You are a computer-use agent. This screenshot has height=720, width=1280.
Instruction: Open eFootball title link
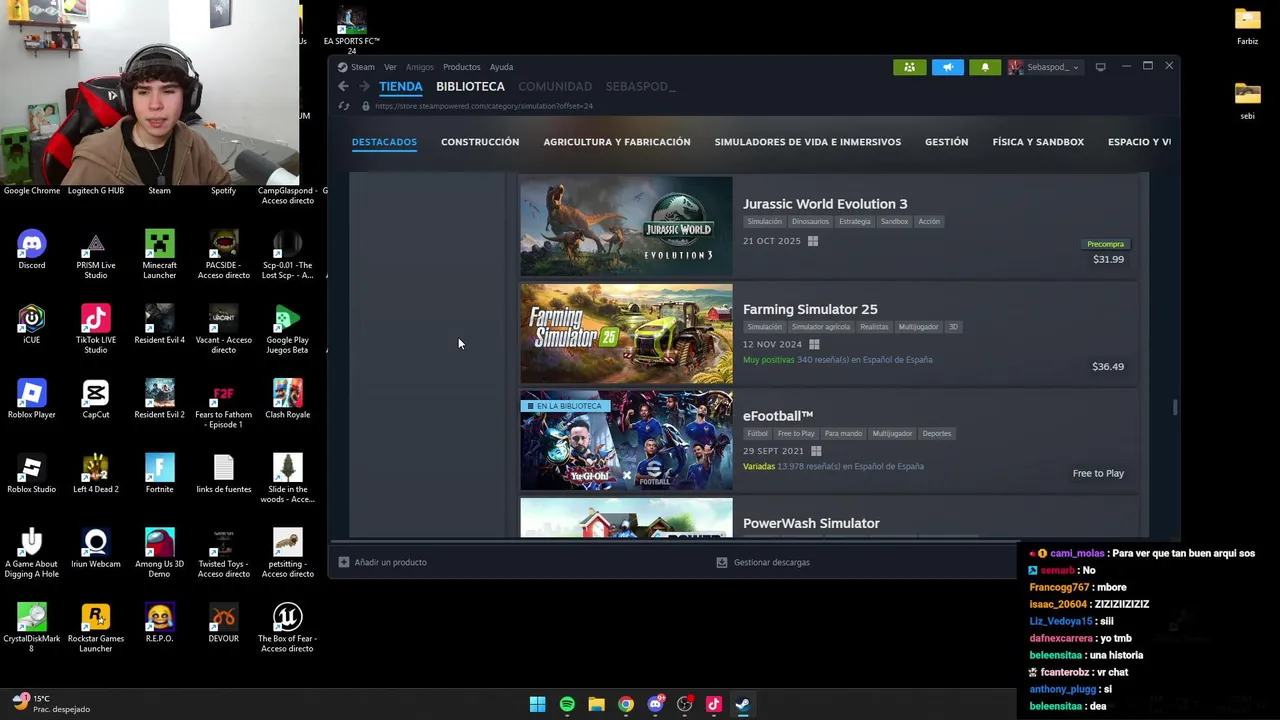[x=778, y=416]
